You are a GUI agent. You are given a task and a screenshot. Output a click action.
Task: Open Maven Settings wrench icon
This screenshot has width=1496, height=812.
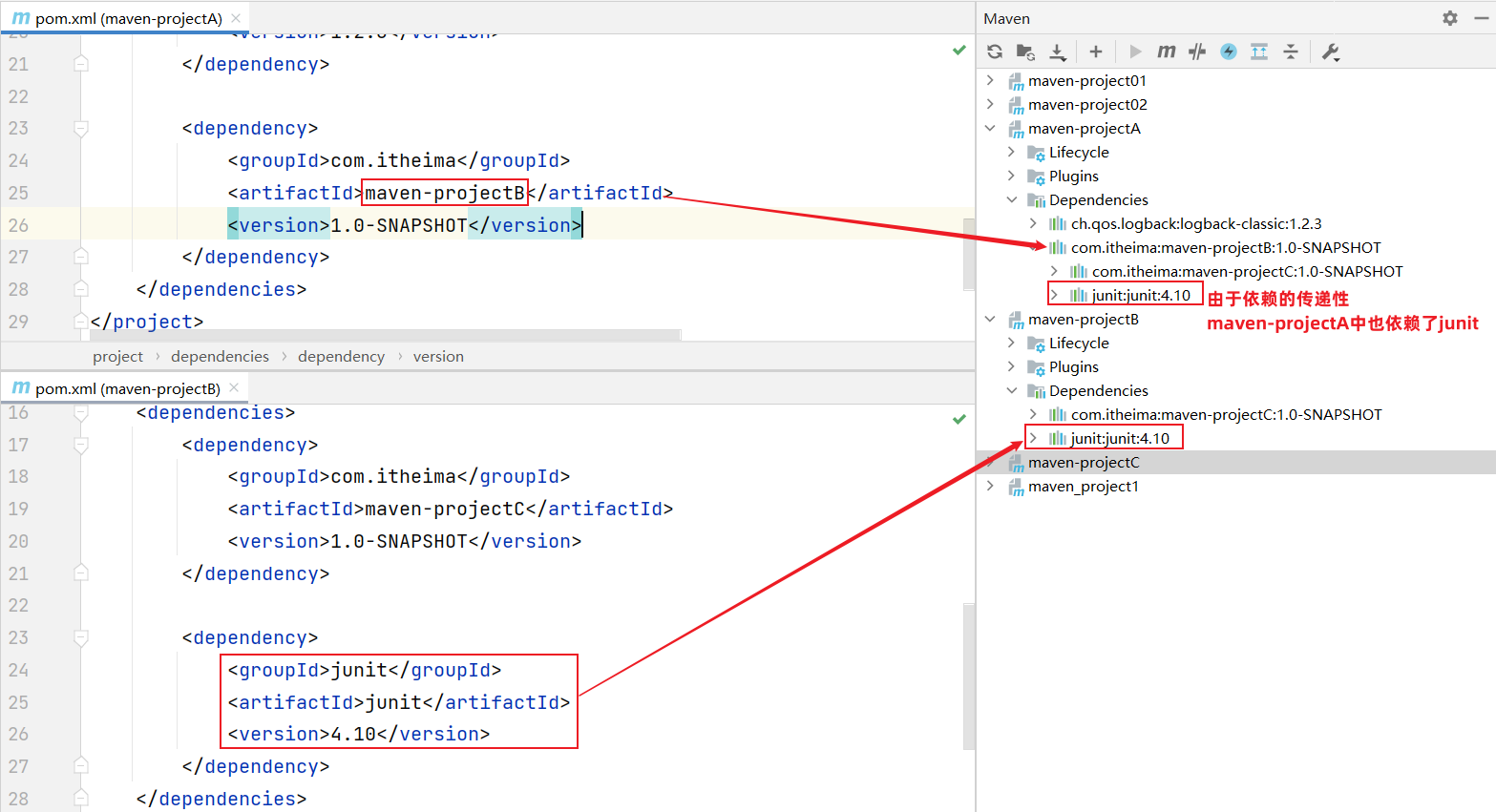point(1330,52)
